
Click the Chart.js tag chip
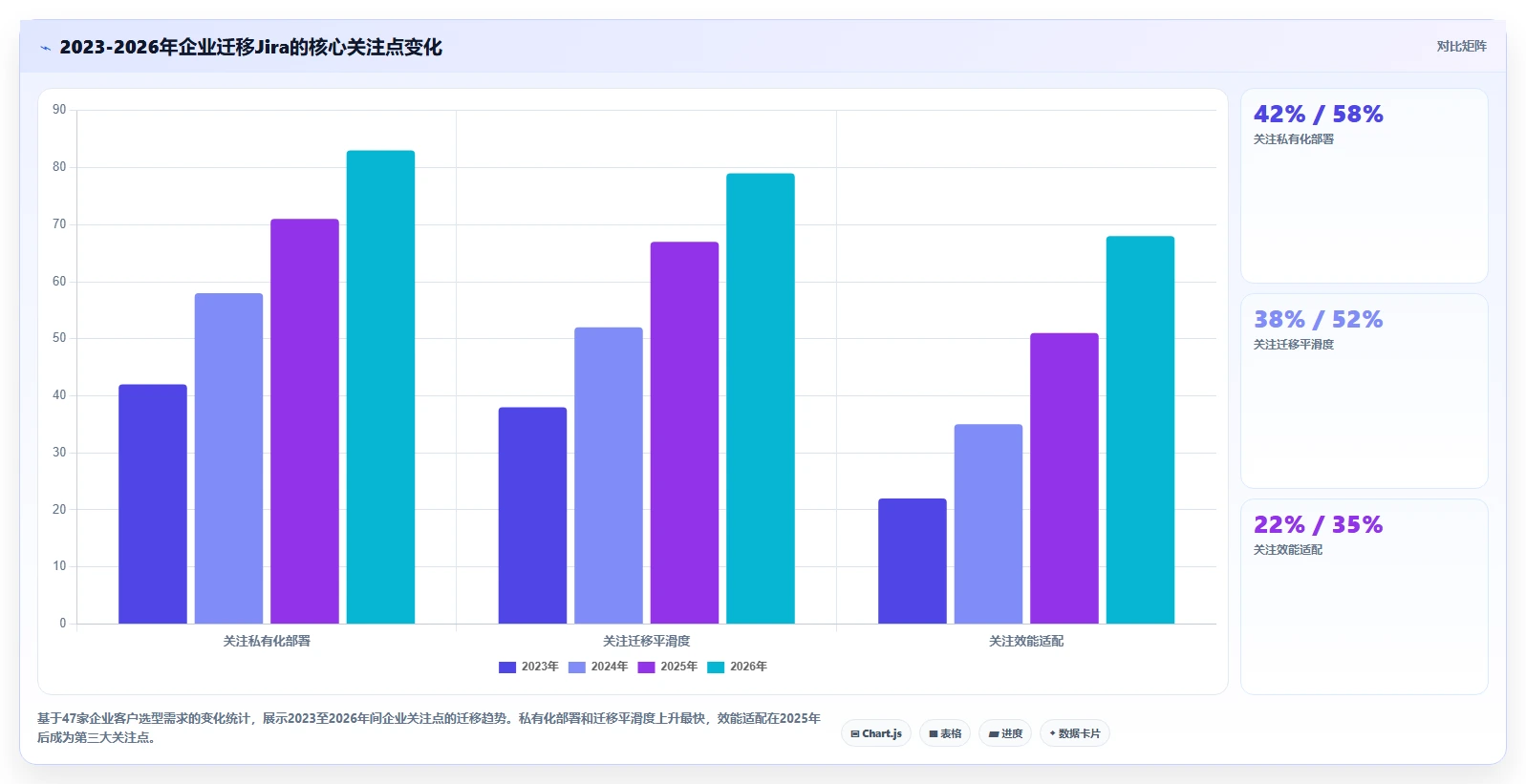(x=876, y=733)
